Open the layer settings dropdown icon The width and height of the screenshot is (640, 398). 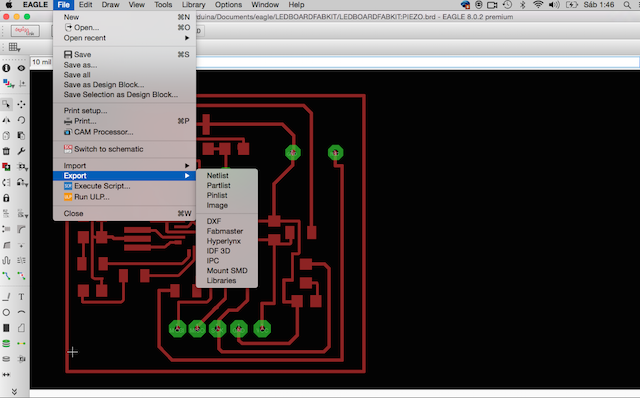[x=8, y=84]
